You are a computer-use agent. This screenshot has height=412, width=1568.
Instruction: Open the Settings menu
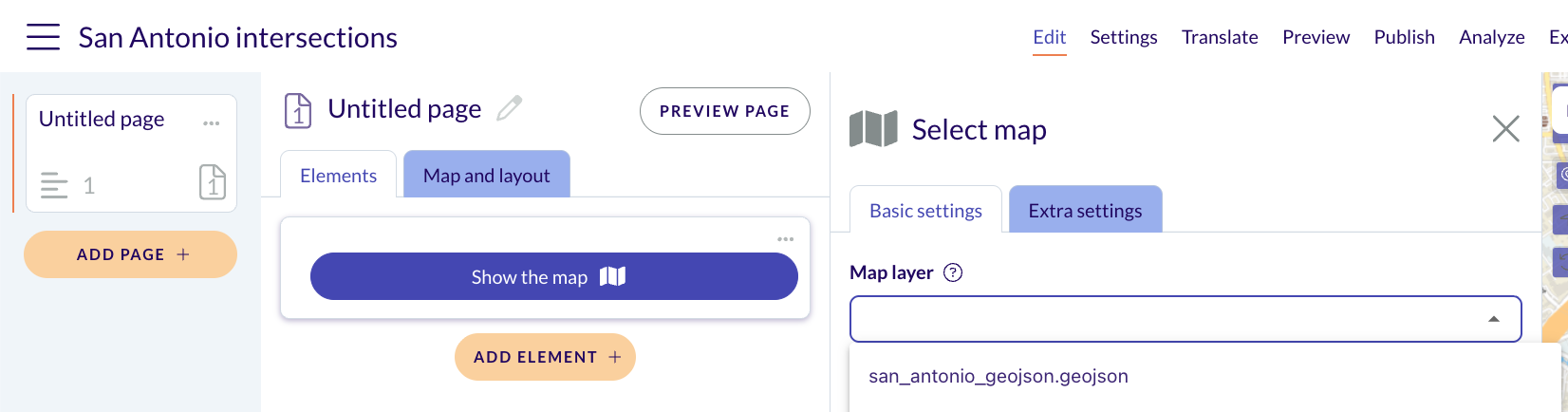1124,37
